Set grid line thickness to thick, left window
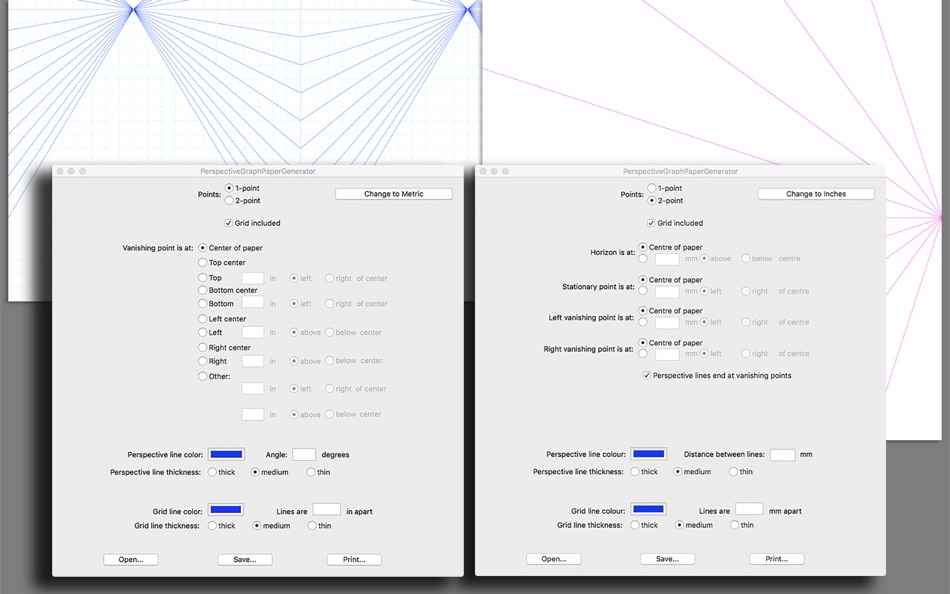The height and width of the screenshot is (594, 950). tap(213, 526)
